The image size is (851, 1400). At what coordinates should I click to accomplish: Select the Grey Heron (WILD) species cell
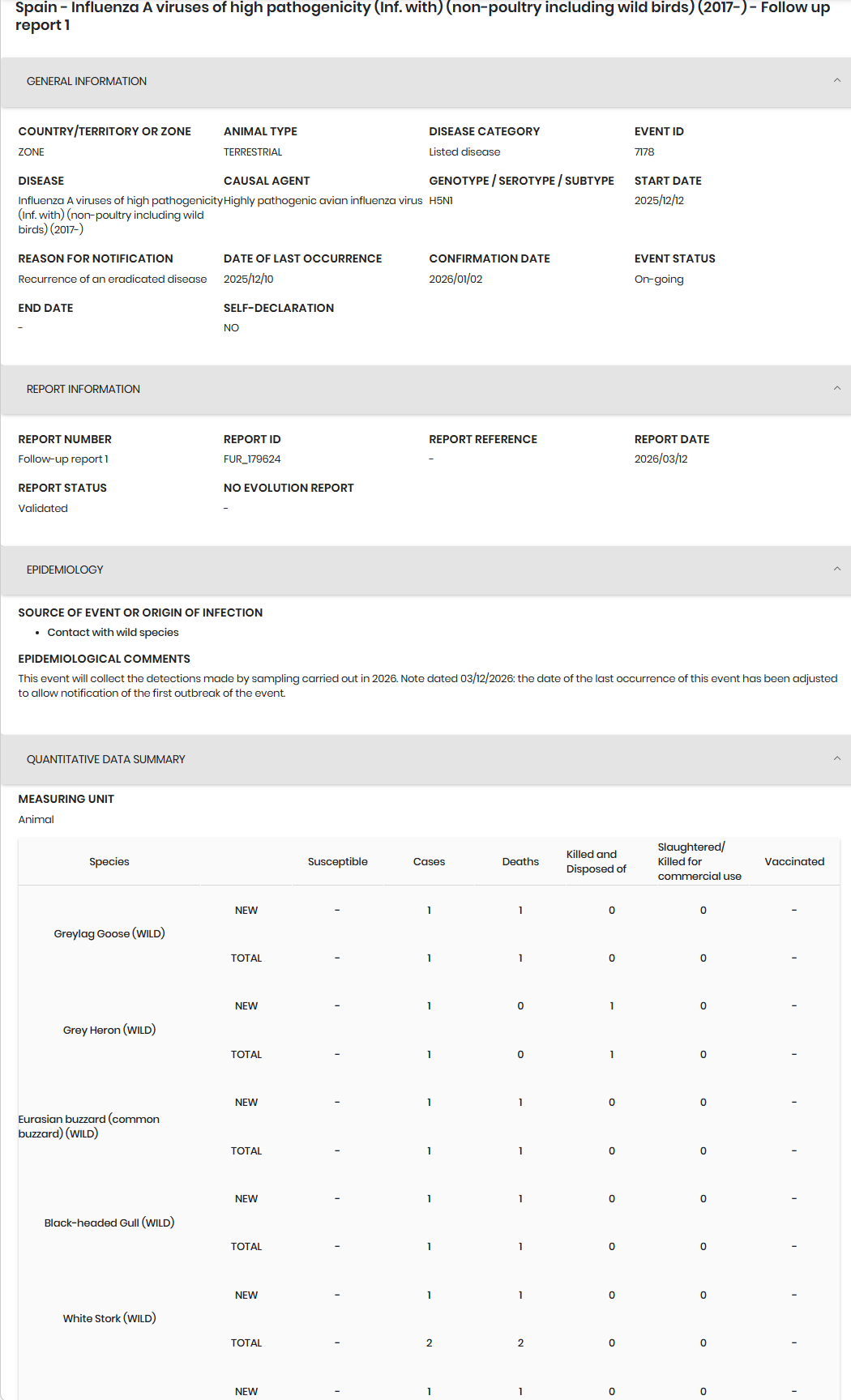coord(109,1031)
